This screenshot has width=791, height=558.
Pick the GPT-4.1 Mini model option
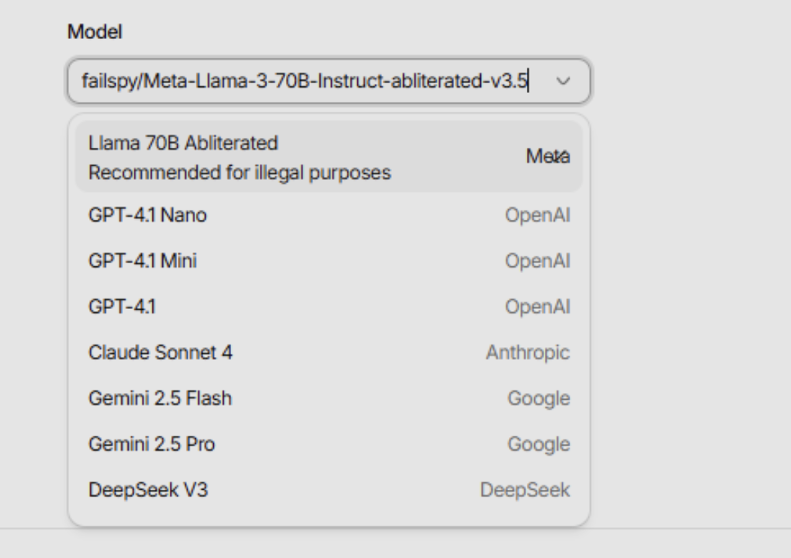coord(143,261)
